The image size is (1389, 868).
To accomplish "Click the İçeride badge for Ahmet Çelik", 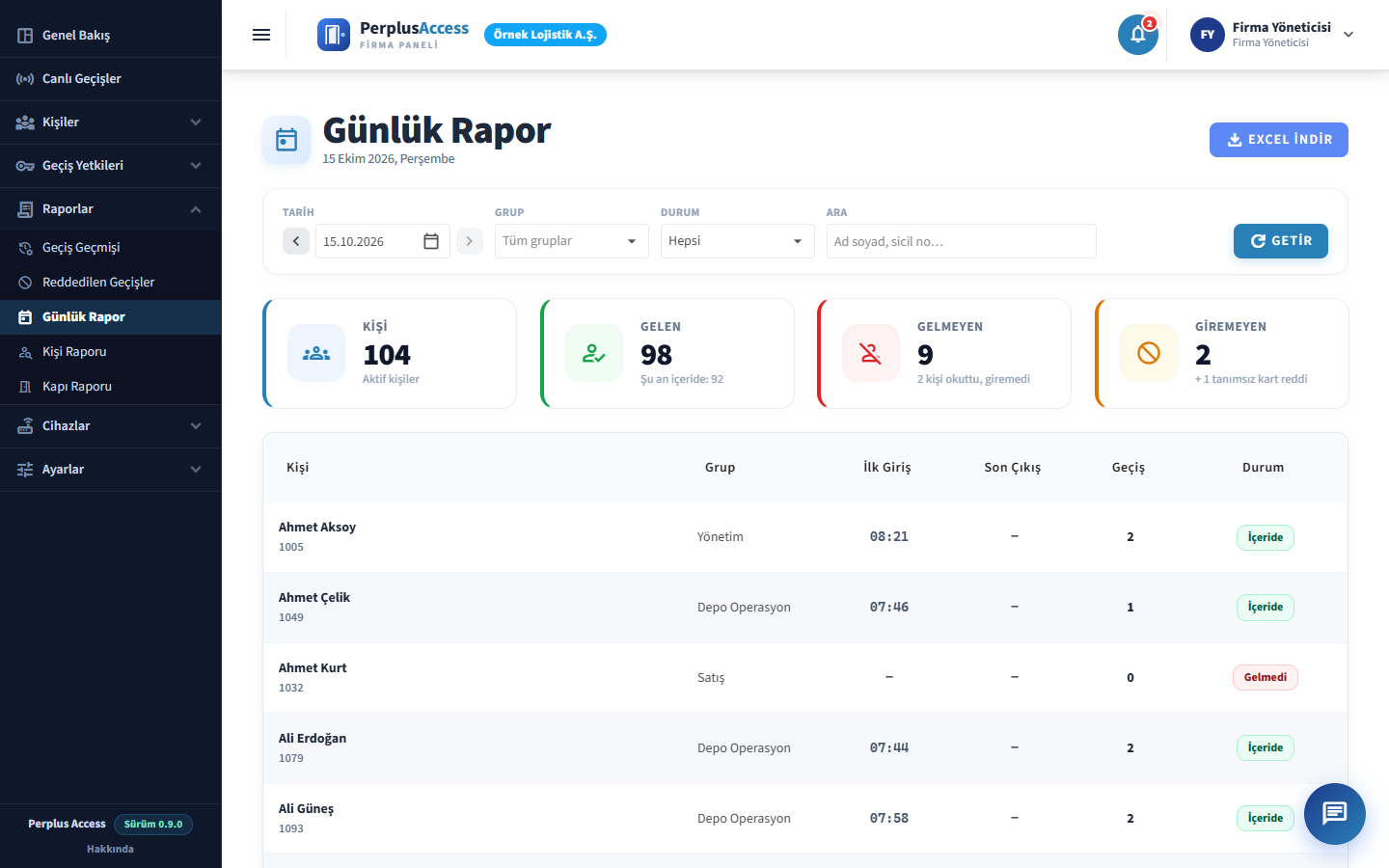I will coord(1266,607).
